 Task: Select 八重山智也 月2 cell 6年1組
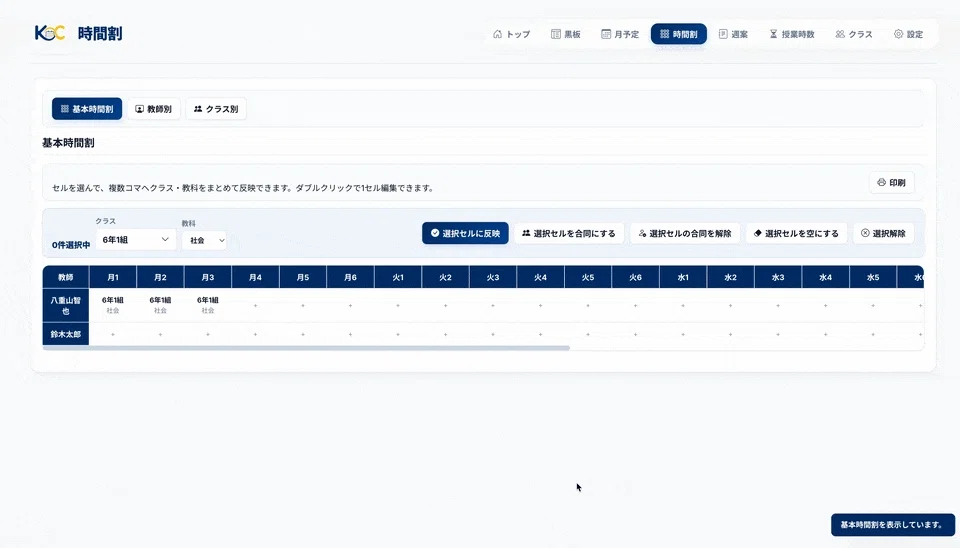tap(160, 305)
